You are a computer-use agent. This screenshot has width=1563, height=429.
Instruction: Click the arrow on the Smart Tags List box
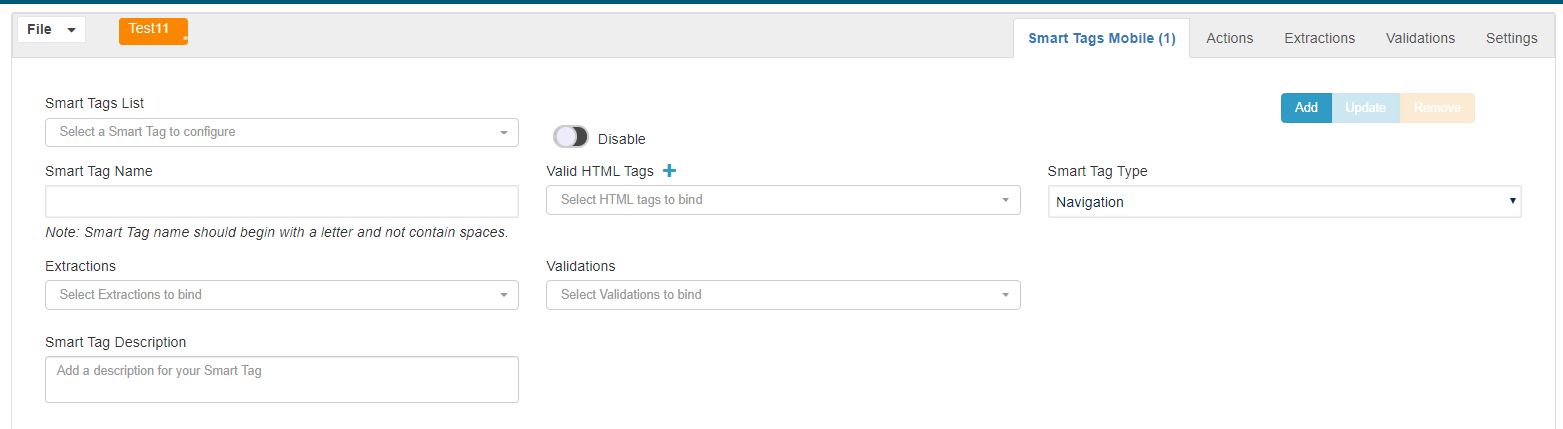(x=504, y=132)
